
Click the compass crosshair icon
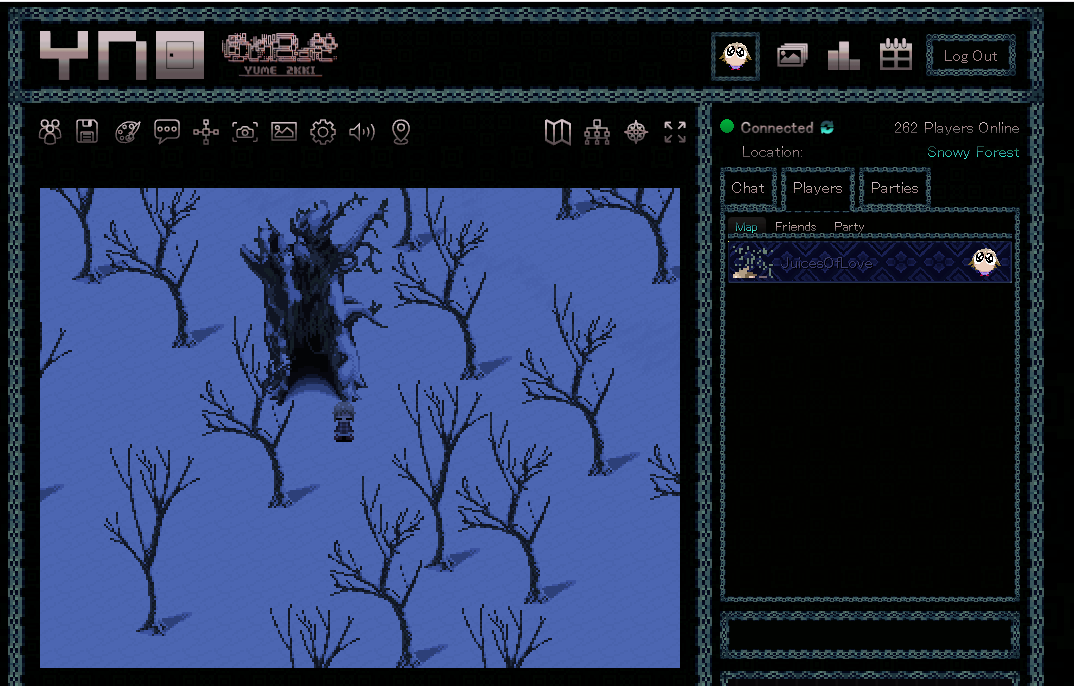point(636,131)
